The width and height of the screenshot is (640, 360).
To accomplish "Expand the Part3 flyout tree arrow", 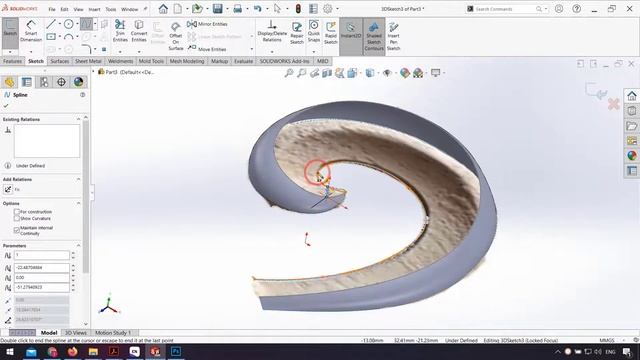I will (93, 72).
